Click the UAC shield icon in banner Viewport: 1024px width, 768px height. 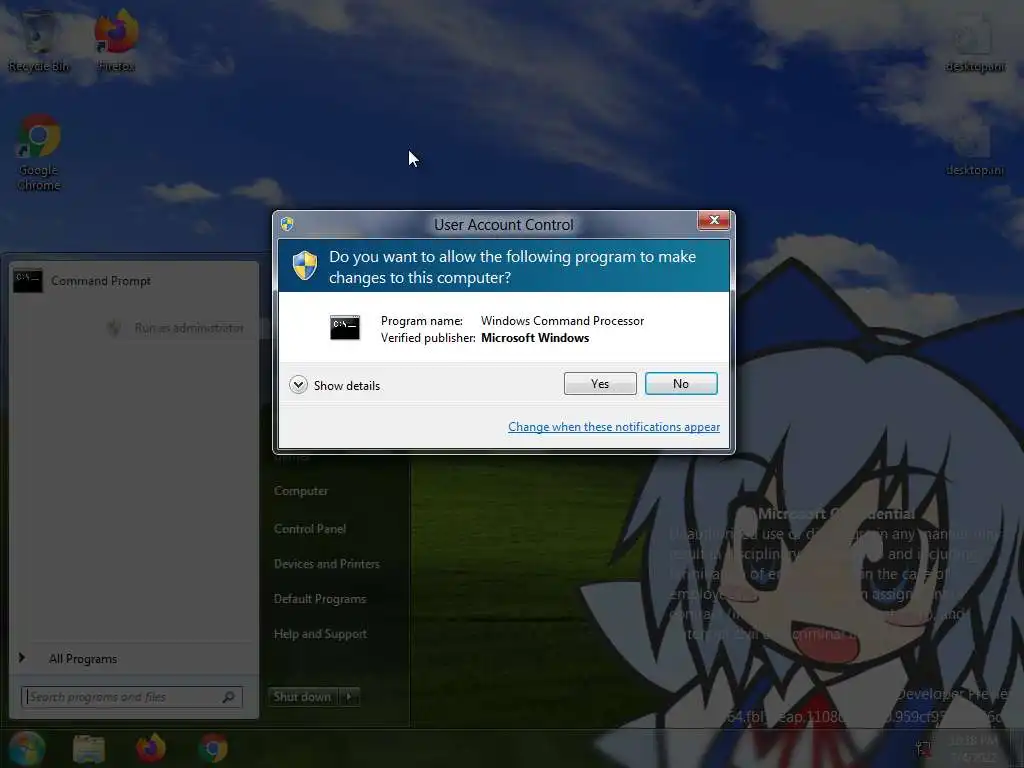[x=304, y=266]
